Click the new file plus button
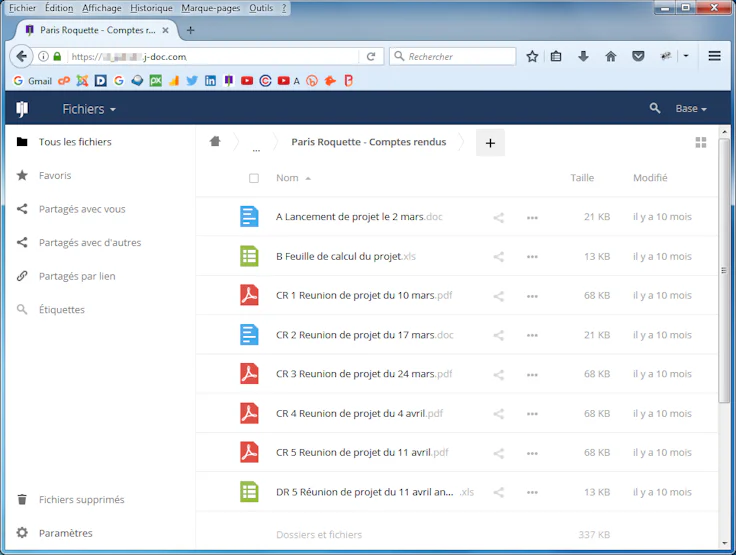The image size is (736, 555). tap(490, 143)
